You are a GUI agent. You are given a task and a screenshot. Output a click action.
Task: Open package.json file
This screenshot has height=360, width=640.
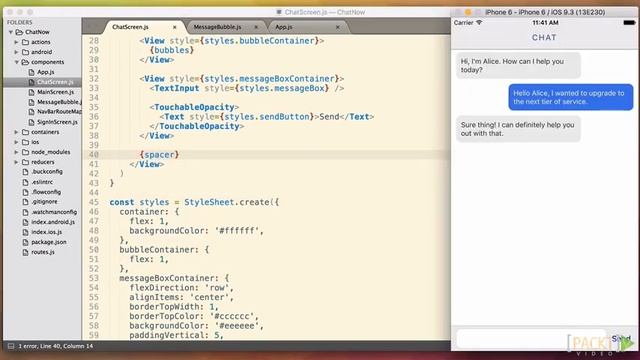[49, 242]
